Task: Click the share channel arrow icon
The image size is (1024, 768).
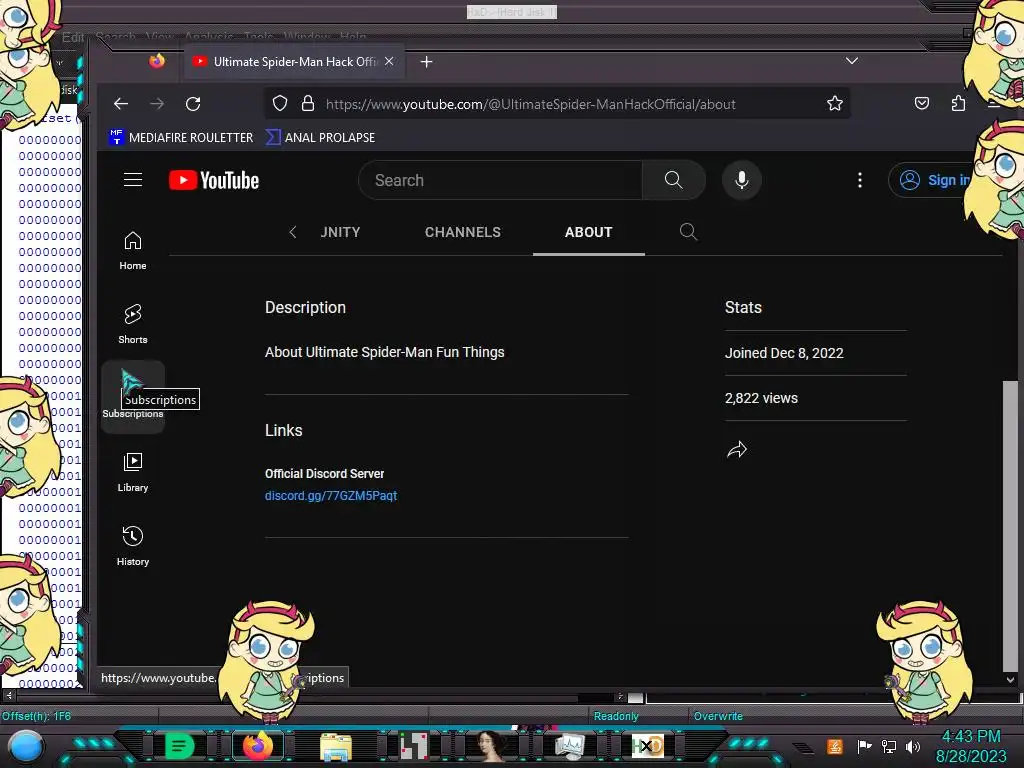Action: [737, 449]
